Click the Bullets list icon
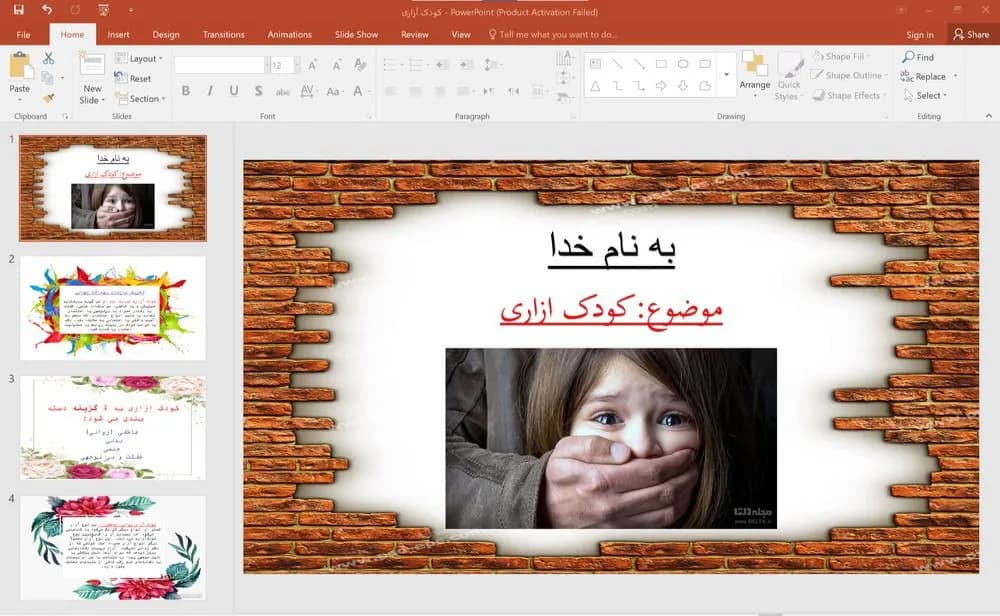Viewport: 1000px width, 616px height. 391,64
